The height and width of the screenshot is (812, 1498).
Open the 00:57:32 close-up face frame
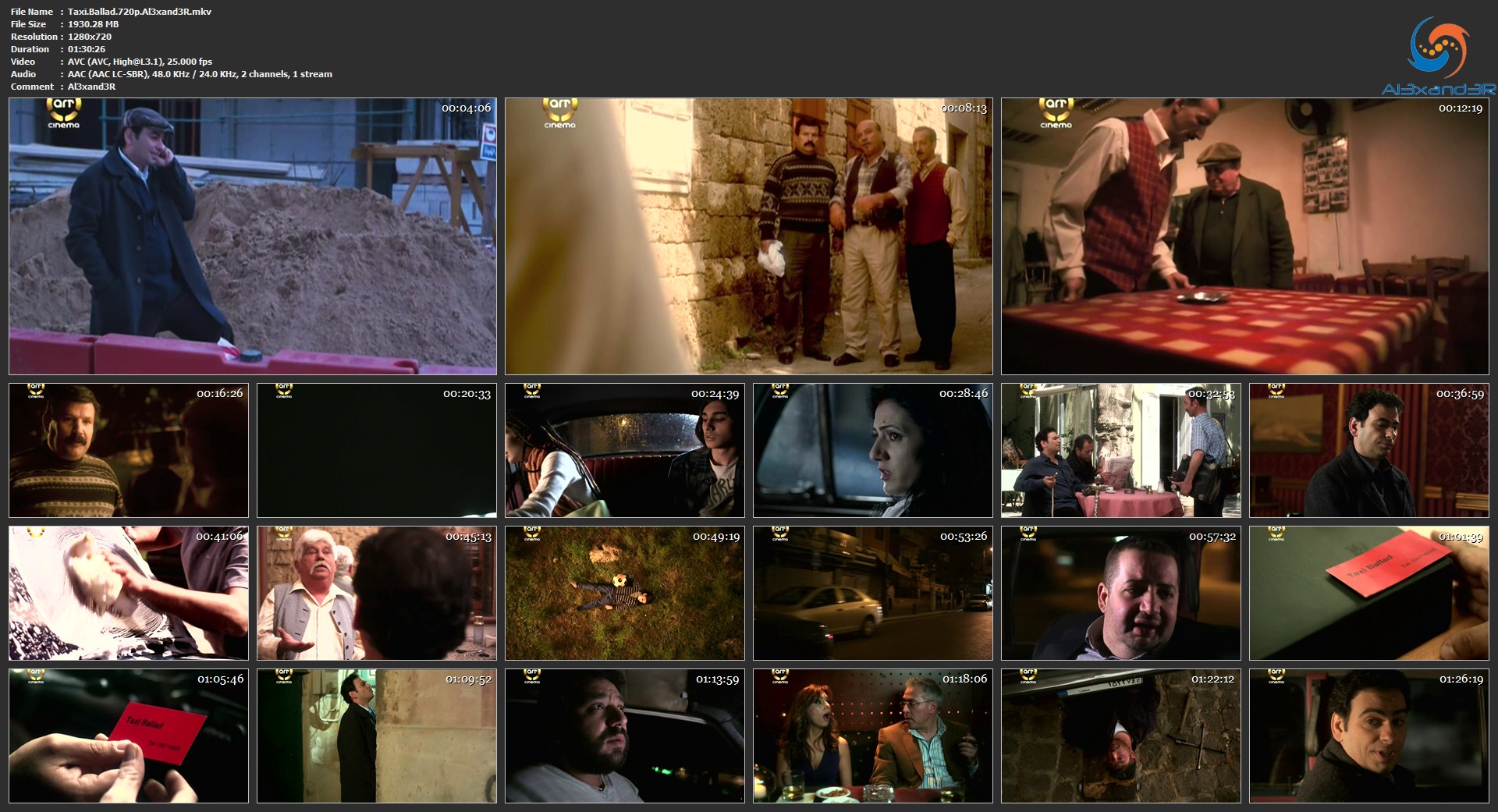tap(1121, 593)
